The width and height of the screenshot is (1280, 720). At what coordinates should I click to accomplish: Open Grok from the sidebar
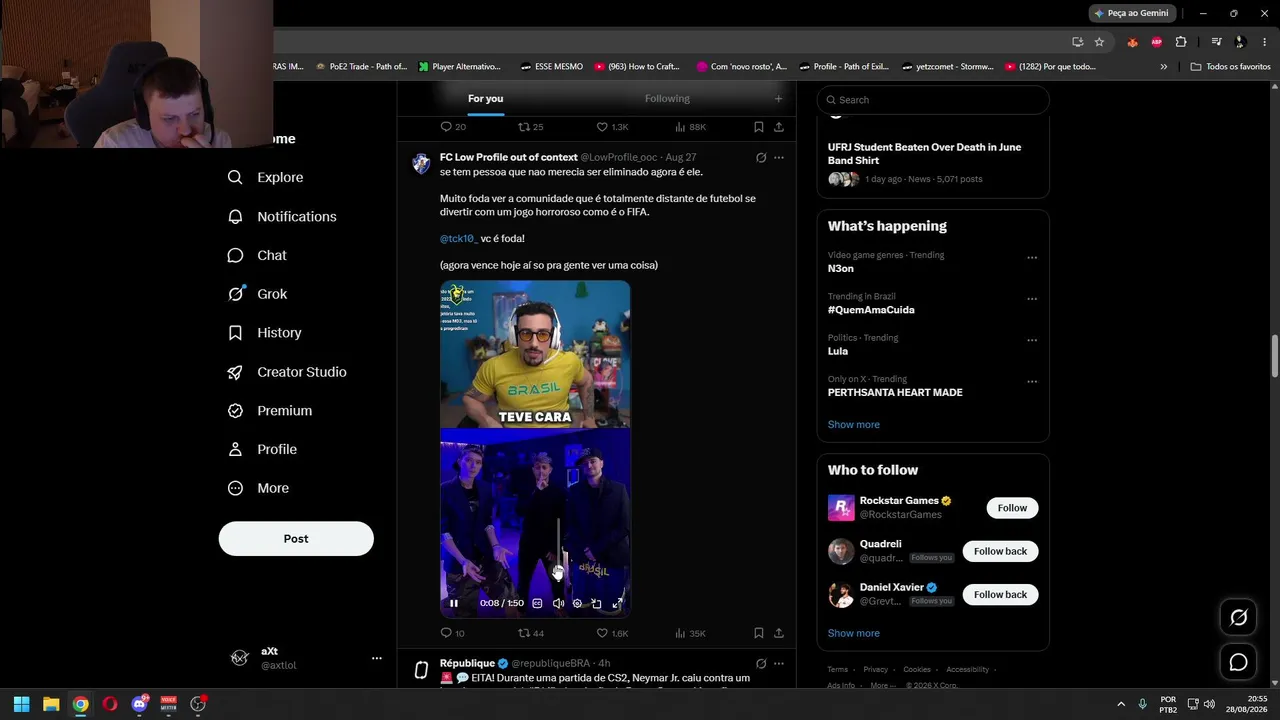(257, 294)
